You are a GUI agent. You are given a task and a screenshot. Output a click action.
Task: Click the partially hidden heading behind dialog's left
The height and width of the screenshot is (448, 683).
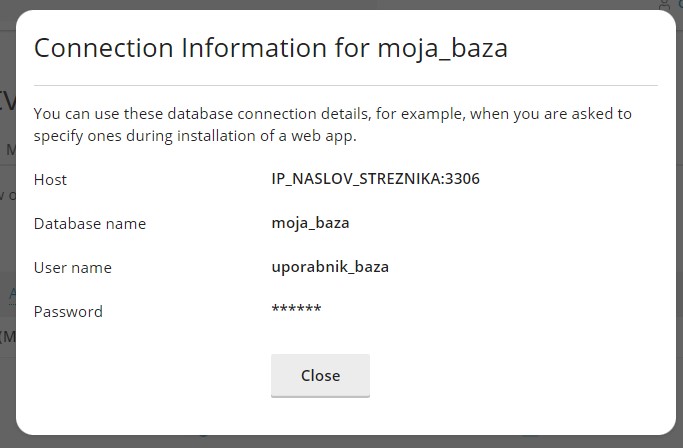click(x=8, y=102)
